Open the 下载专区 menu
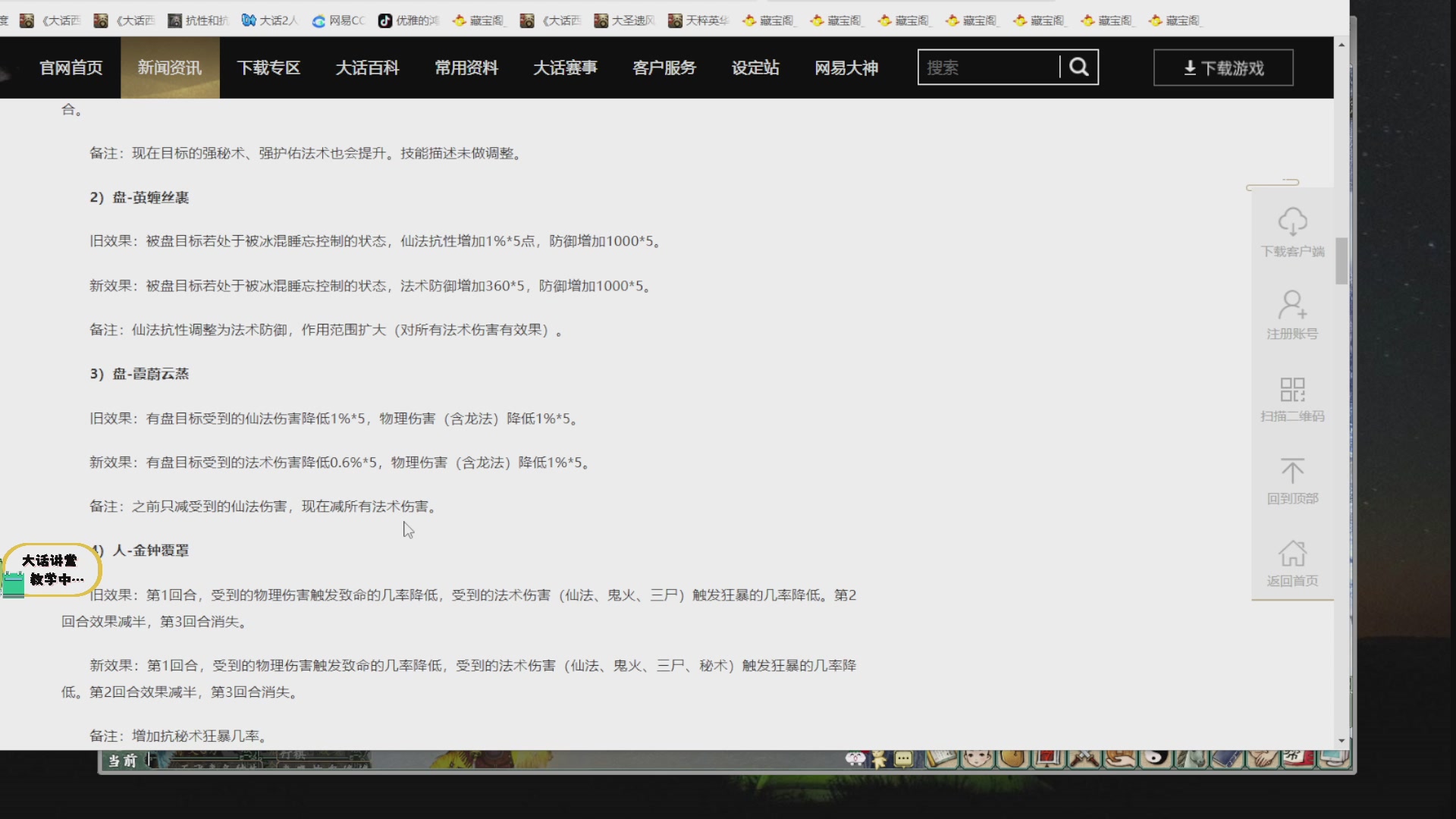Screen dimensions: 1456x819 point(269,67)
